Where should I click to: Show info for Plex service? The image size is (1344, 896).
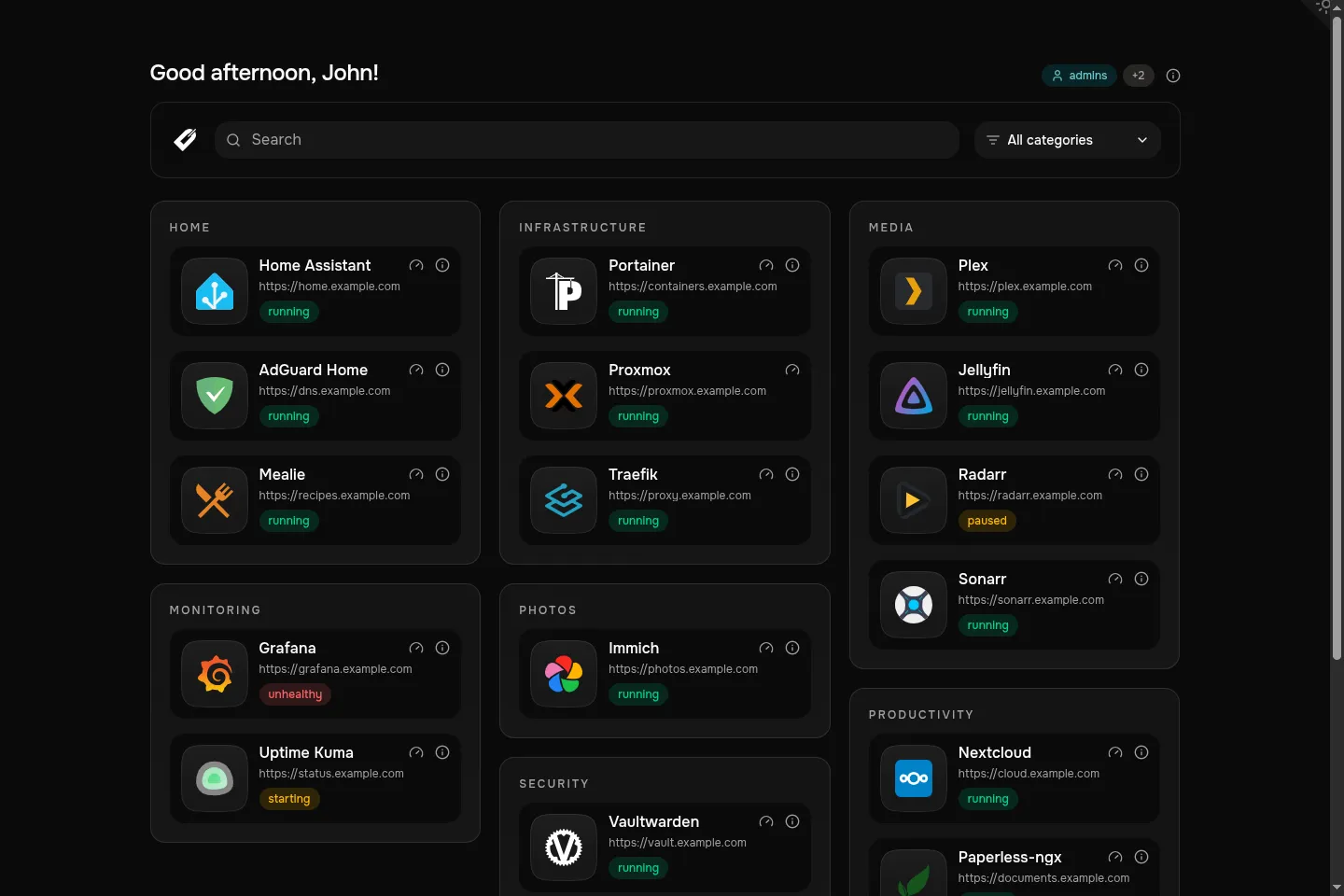pyautogui.click(x=1141, y=265)
